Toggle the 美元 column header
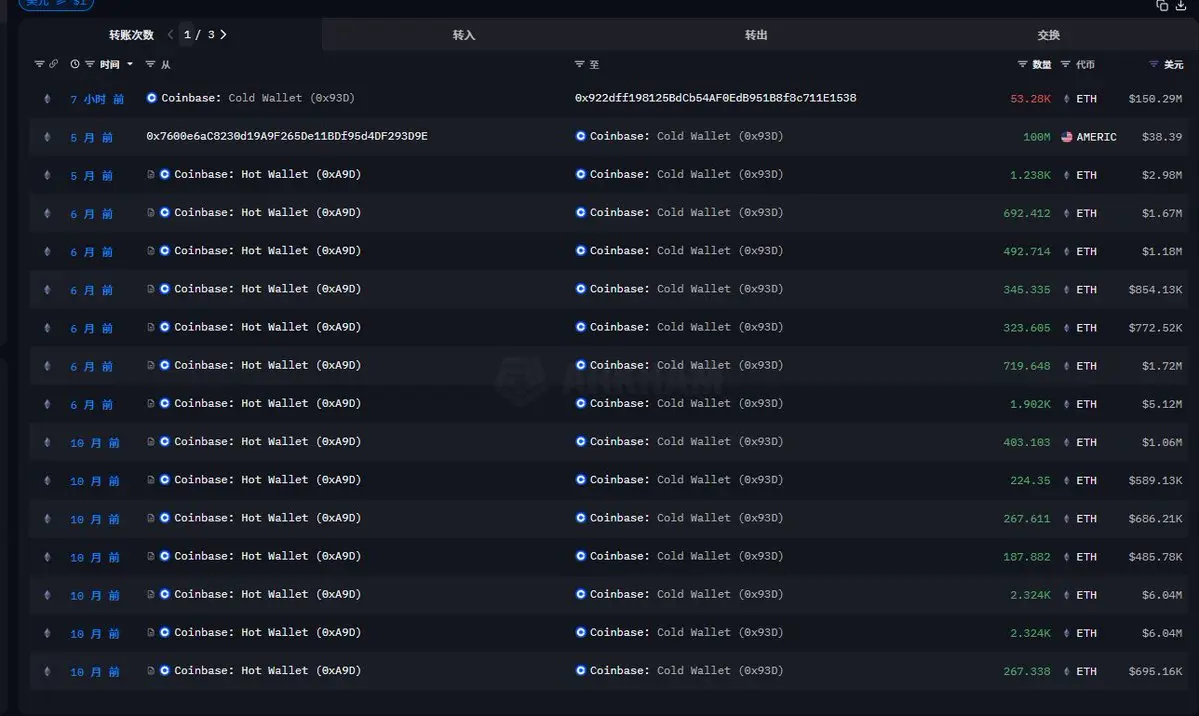The image size is (1199, 716). click(x=1174, y=64)
